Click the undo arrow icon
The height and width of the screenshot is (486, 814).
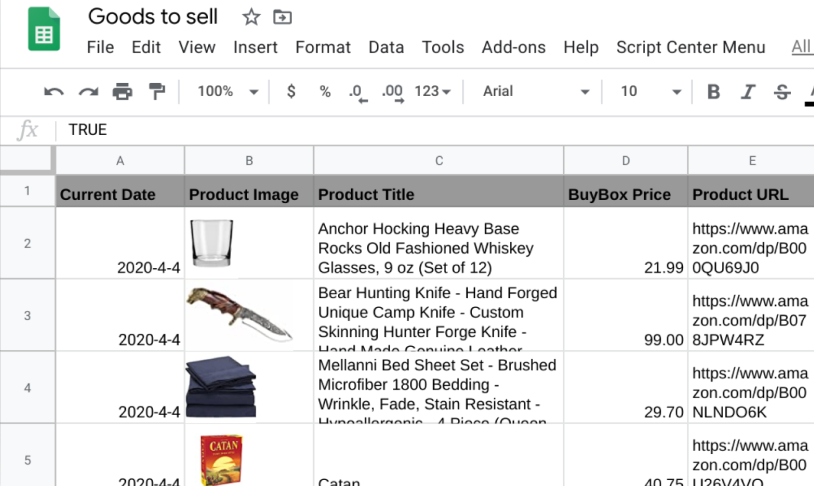point(54,92)
